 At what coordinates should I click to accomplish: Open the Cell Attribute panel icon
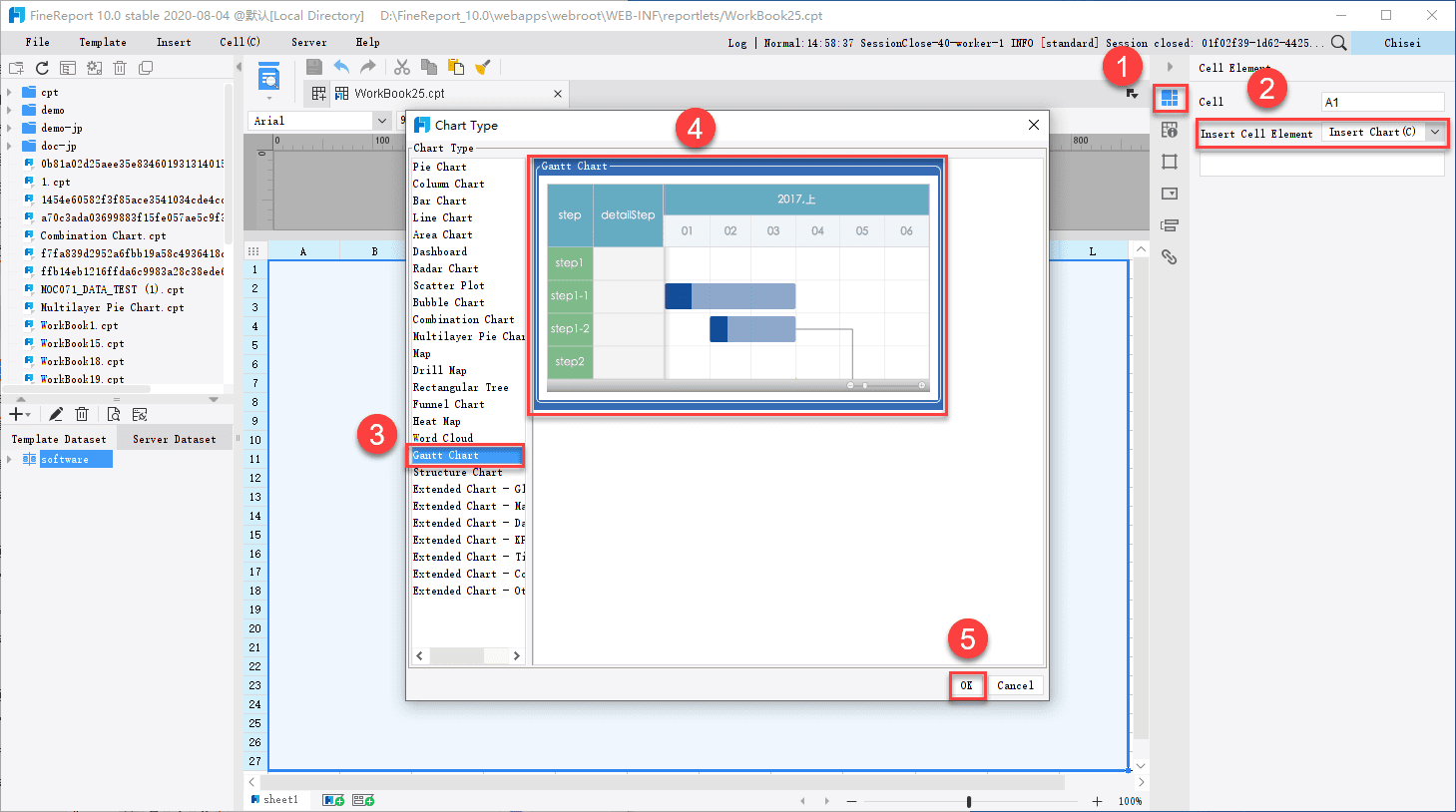click(1170, 130)
